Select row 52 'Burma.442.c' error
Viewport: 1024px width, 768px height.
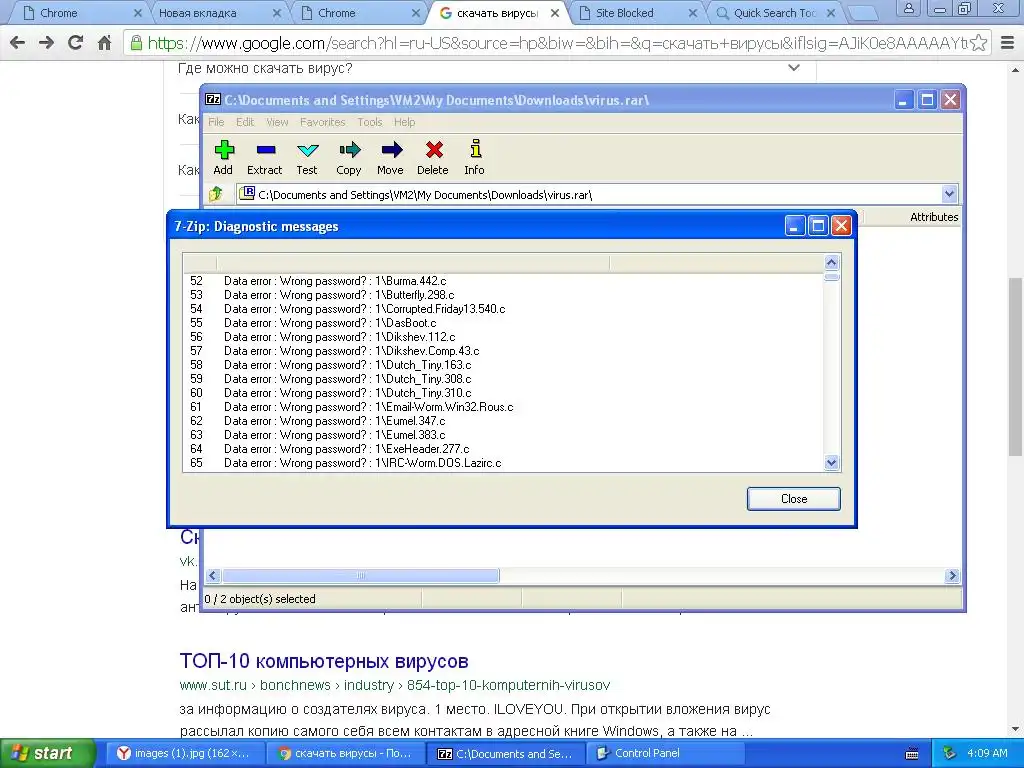click(503, 281)
